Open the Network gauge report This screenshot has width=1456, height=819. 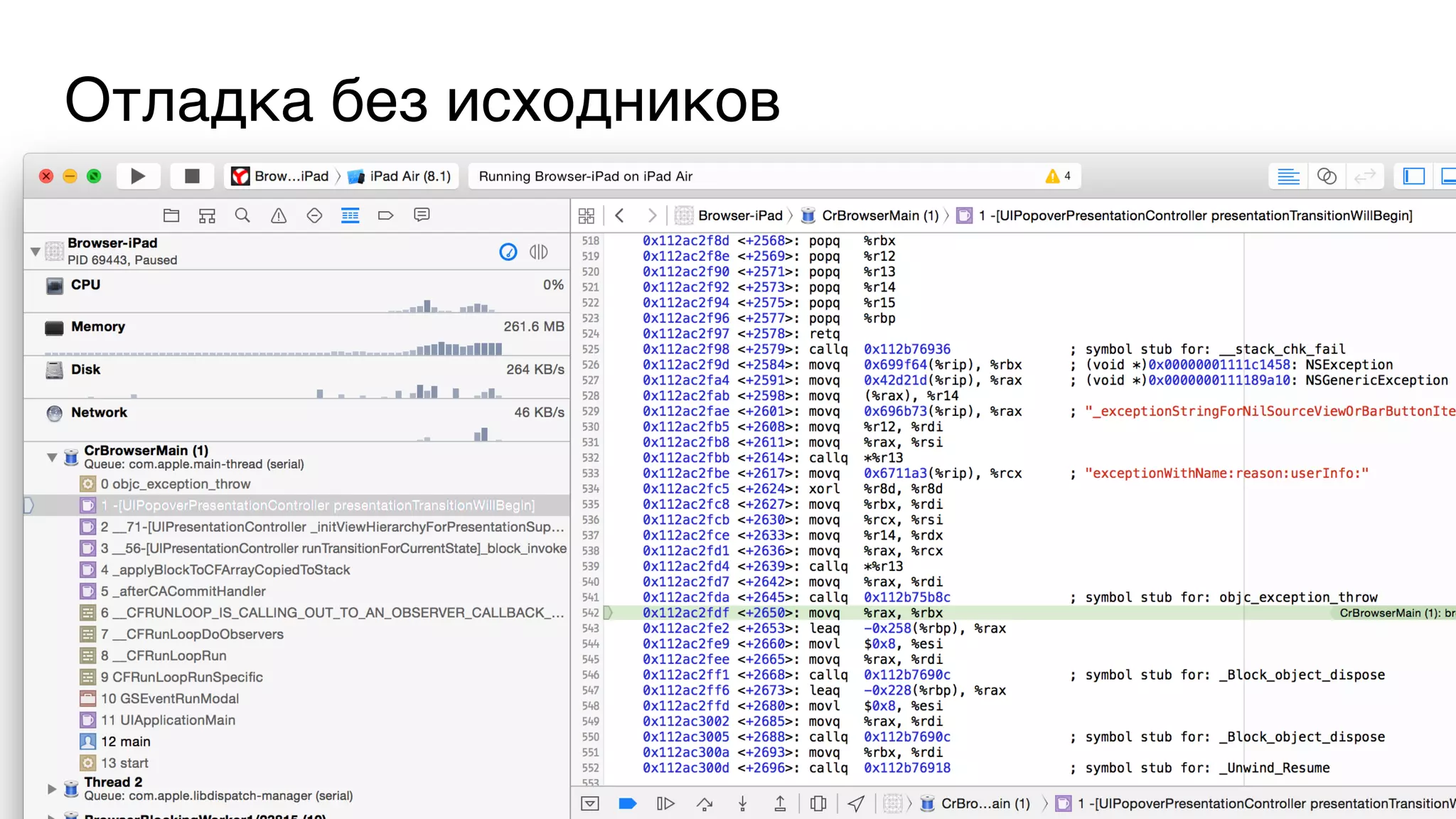coord(296,419)
